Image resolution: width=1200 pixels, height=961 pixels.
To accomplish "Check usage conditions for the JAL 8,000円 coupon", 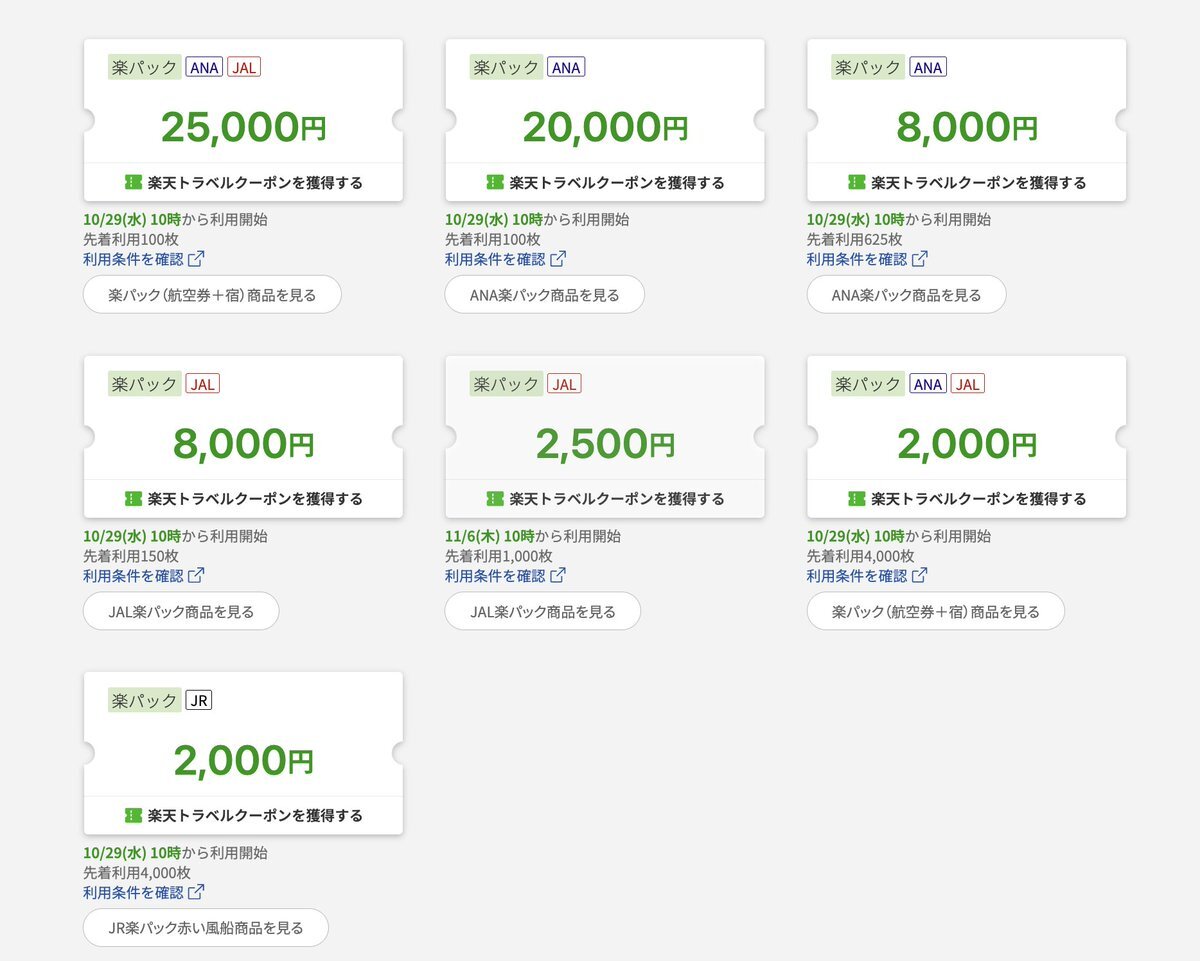I will pyautogui.click(x=133, y=575).
